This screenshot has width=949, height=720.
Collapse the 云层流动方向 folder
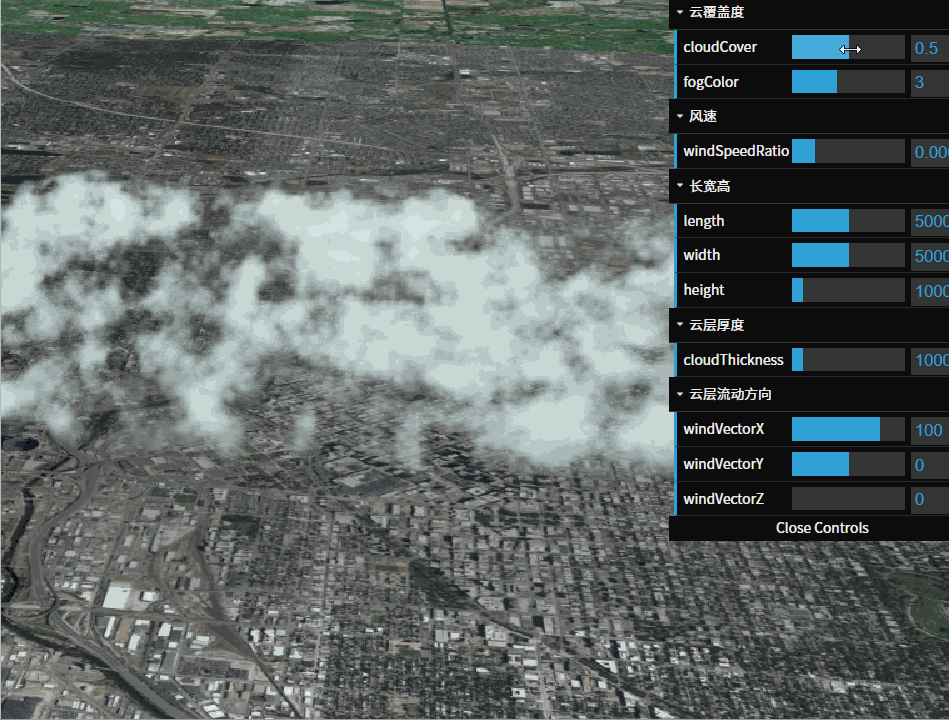tap(809, 394)
